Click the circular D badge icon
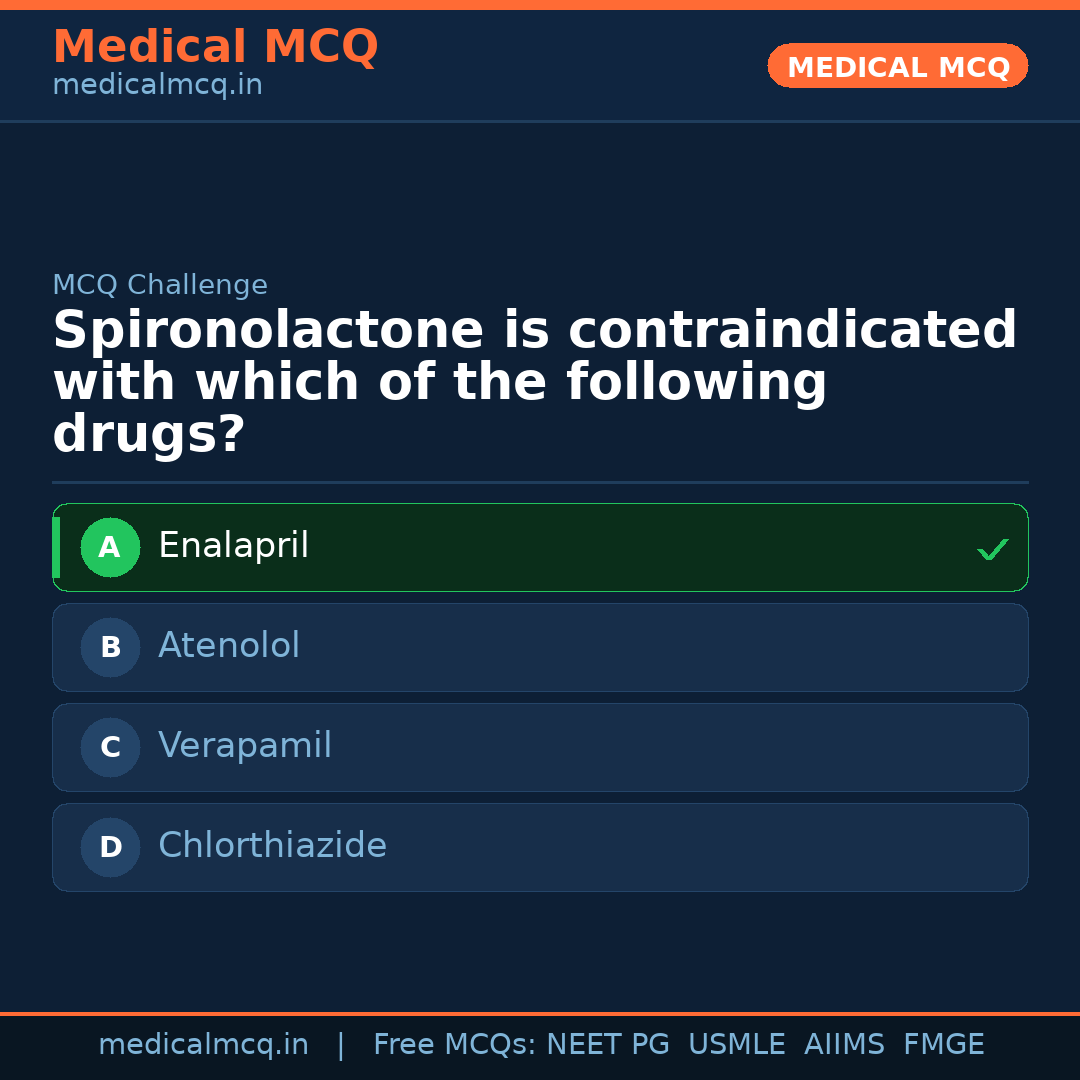Viewport: 1080px width, 1080px height. click(110, 847)
